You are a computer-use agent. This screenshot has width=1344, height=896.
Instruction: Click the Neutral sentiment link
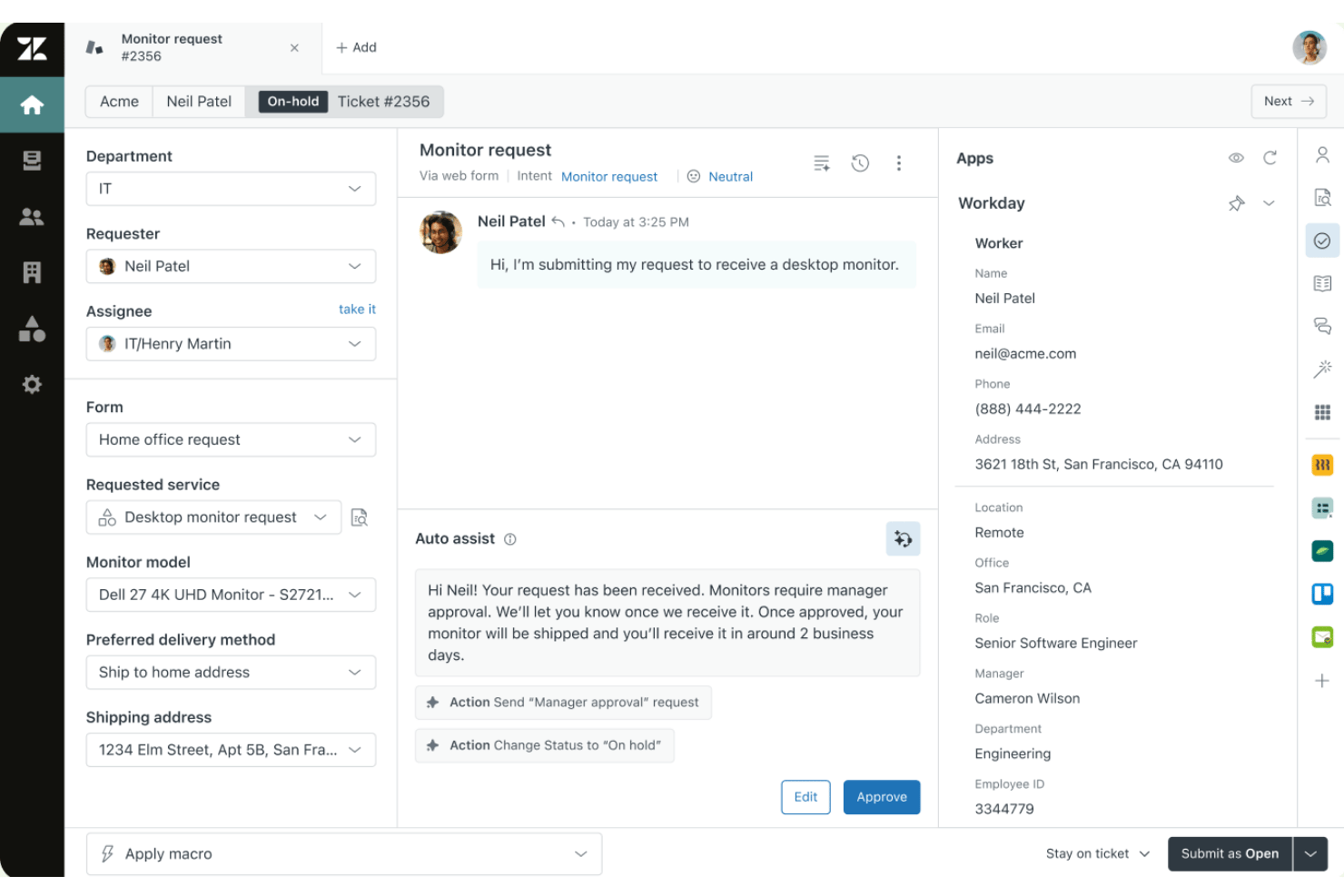[x=730, y=176]
